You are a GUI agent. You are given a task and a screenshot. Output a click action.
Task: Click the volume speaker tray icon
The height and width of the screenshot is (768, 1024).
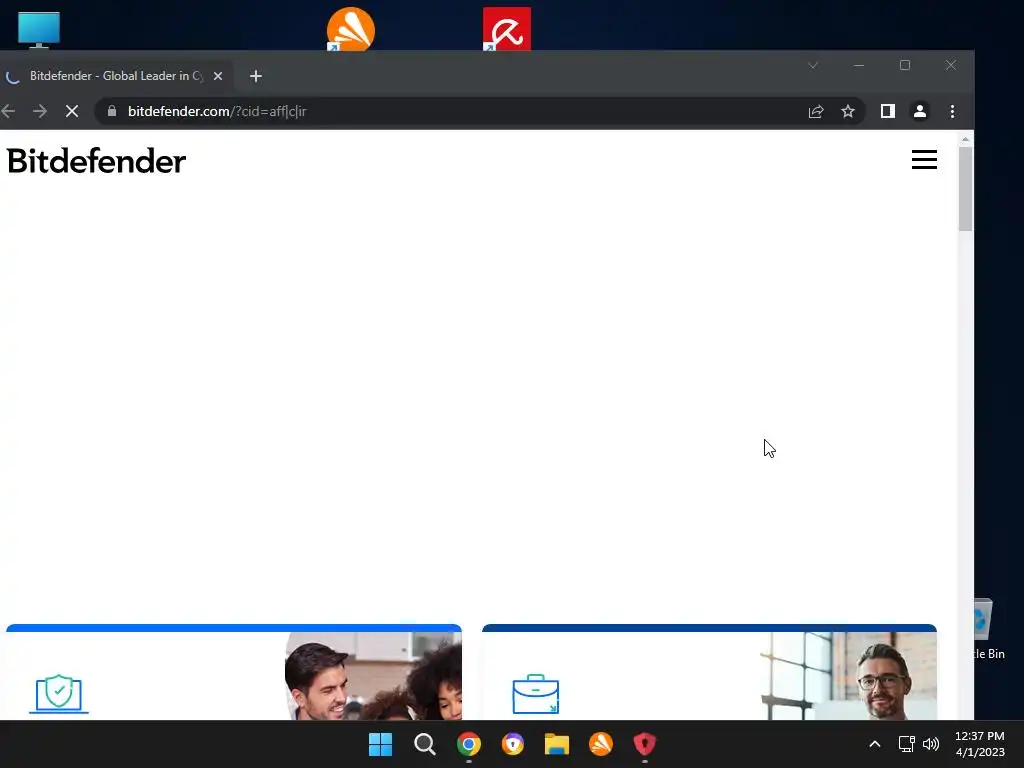(931, 744)
